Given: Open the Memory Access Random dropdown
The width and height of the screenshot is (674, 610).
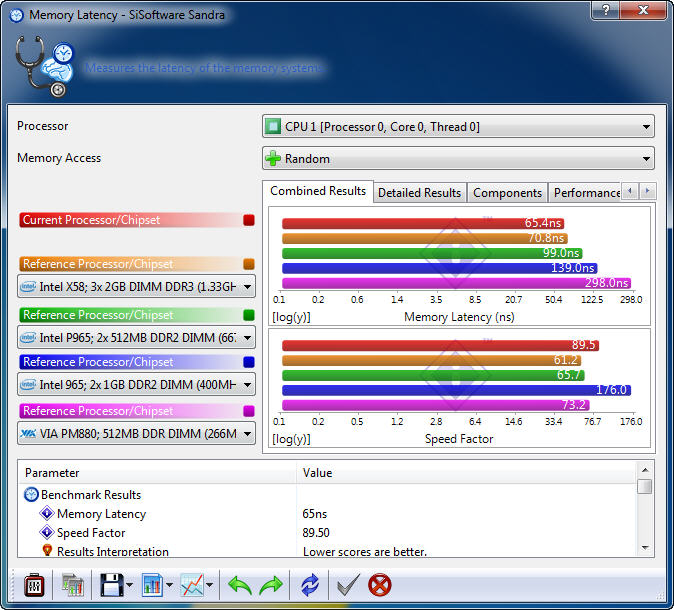Looking at the screenshot, I should point(458,158).
